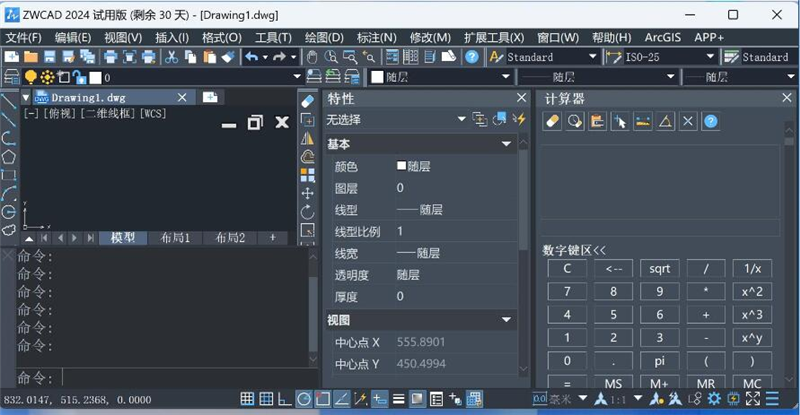Click the 1/x calculator button

click(x=752, y=268)
